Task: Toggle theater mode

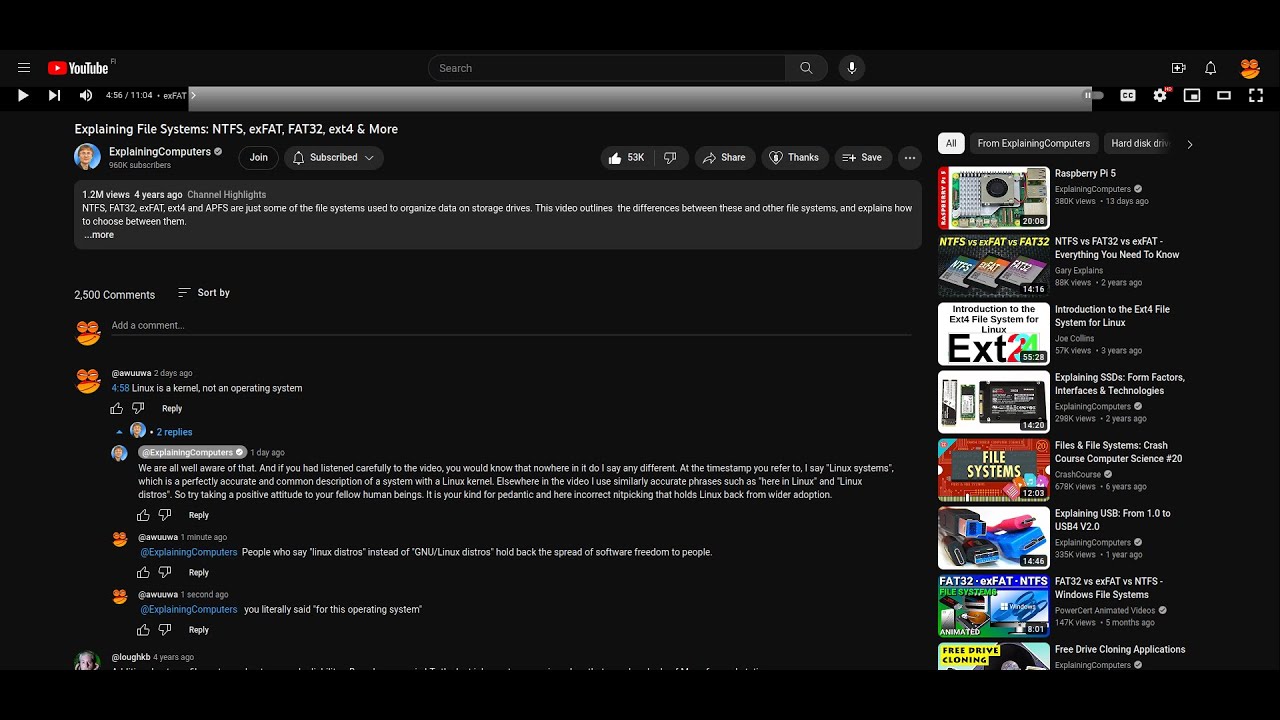Action: click(x=1224, y=95)
